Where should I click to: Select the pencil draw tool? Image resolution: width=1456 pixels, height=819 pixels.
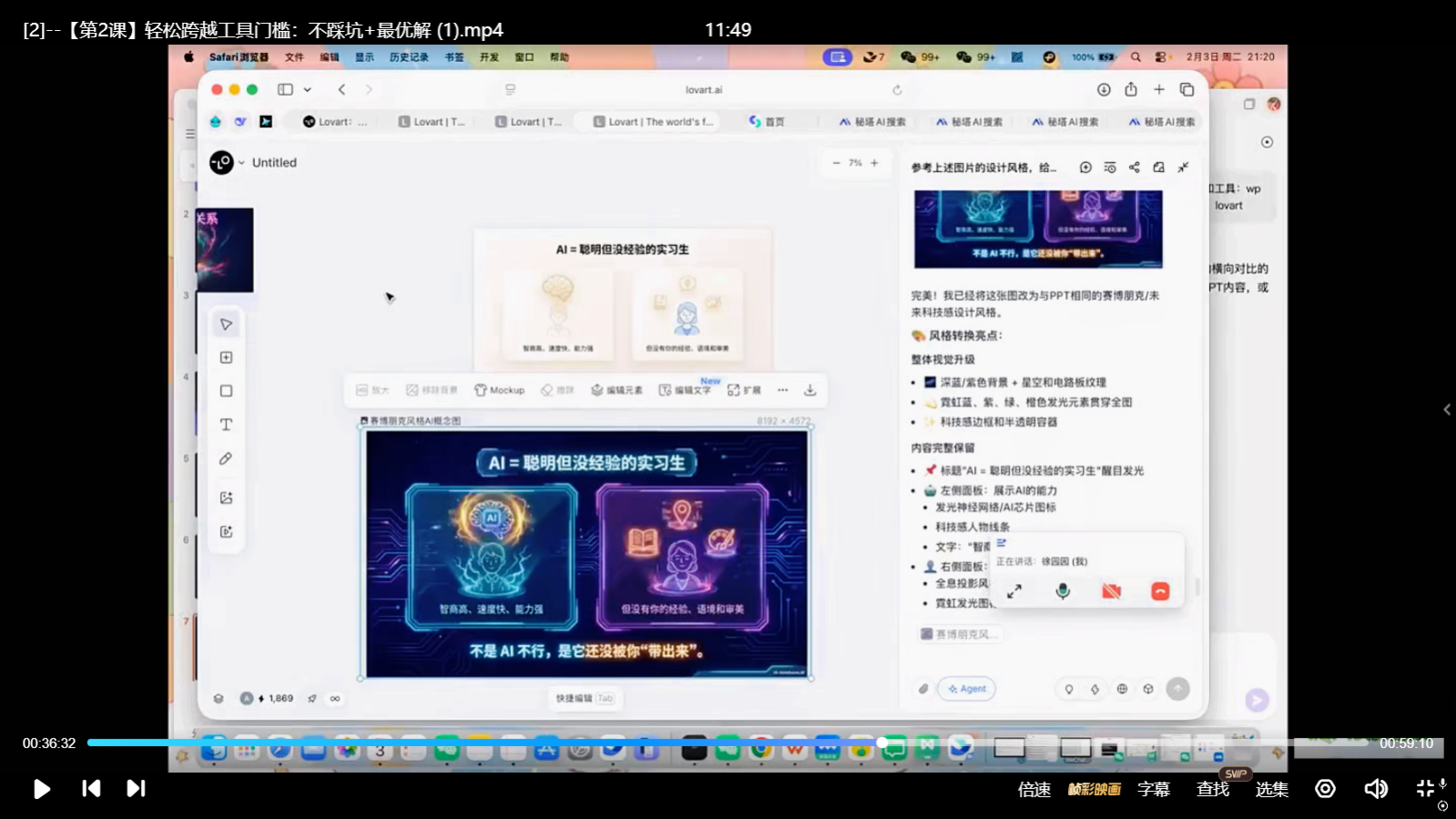(226, 459)
